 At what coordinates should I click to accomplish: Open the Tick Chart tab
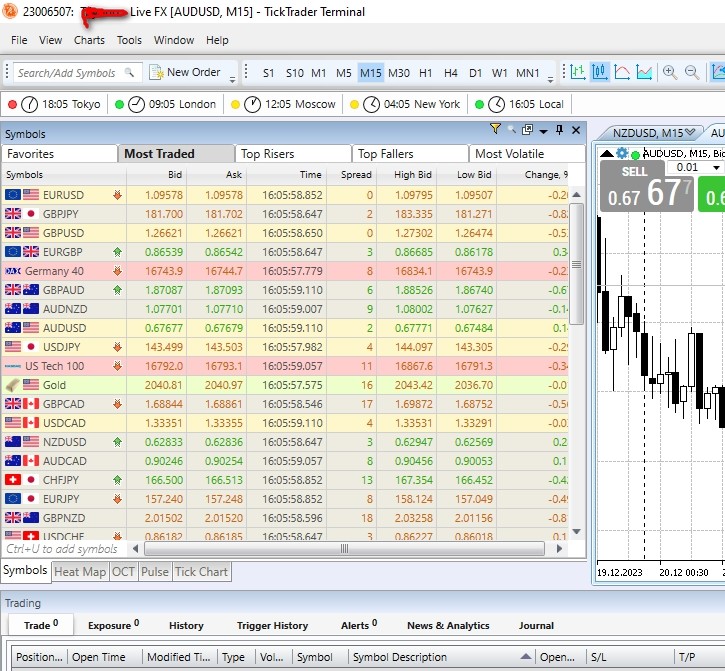[x=201, y=572]
